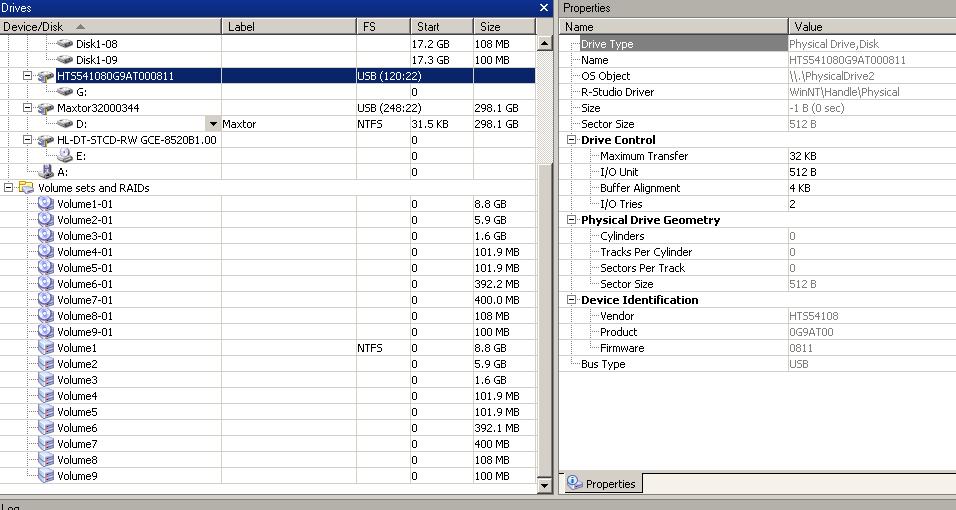Select the Volume3 tree row
Screen dimensions: 956x510
[x=268, y=379]
